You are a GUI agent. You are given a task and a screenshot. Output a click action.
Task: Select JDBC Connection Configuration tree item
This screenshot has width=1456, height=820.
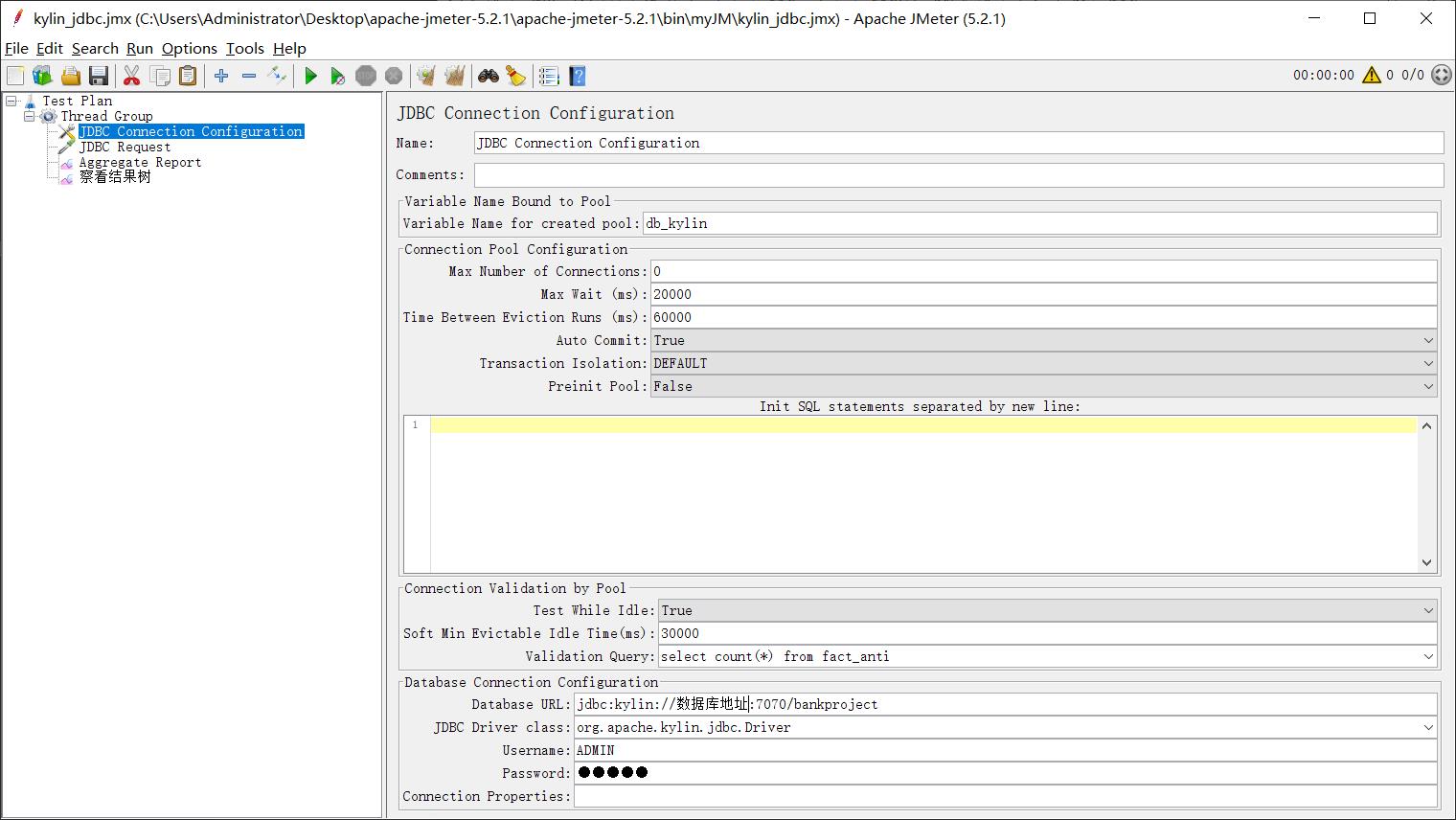[x=191, y=131]
